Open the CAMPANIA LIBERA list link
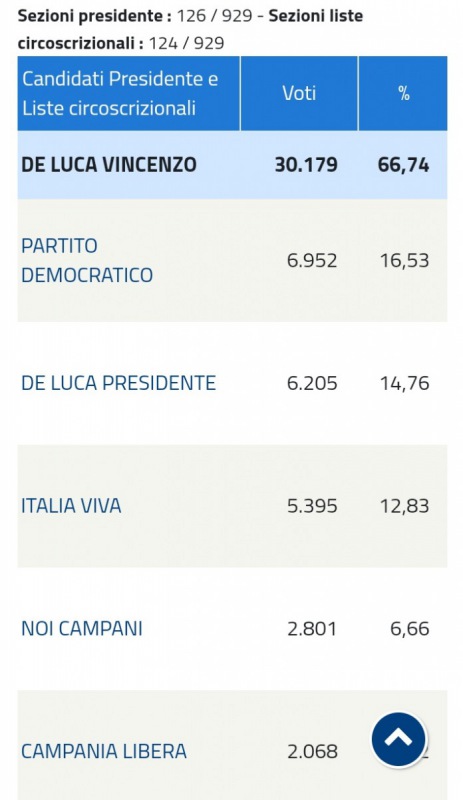 tap(104, 752)
